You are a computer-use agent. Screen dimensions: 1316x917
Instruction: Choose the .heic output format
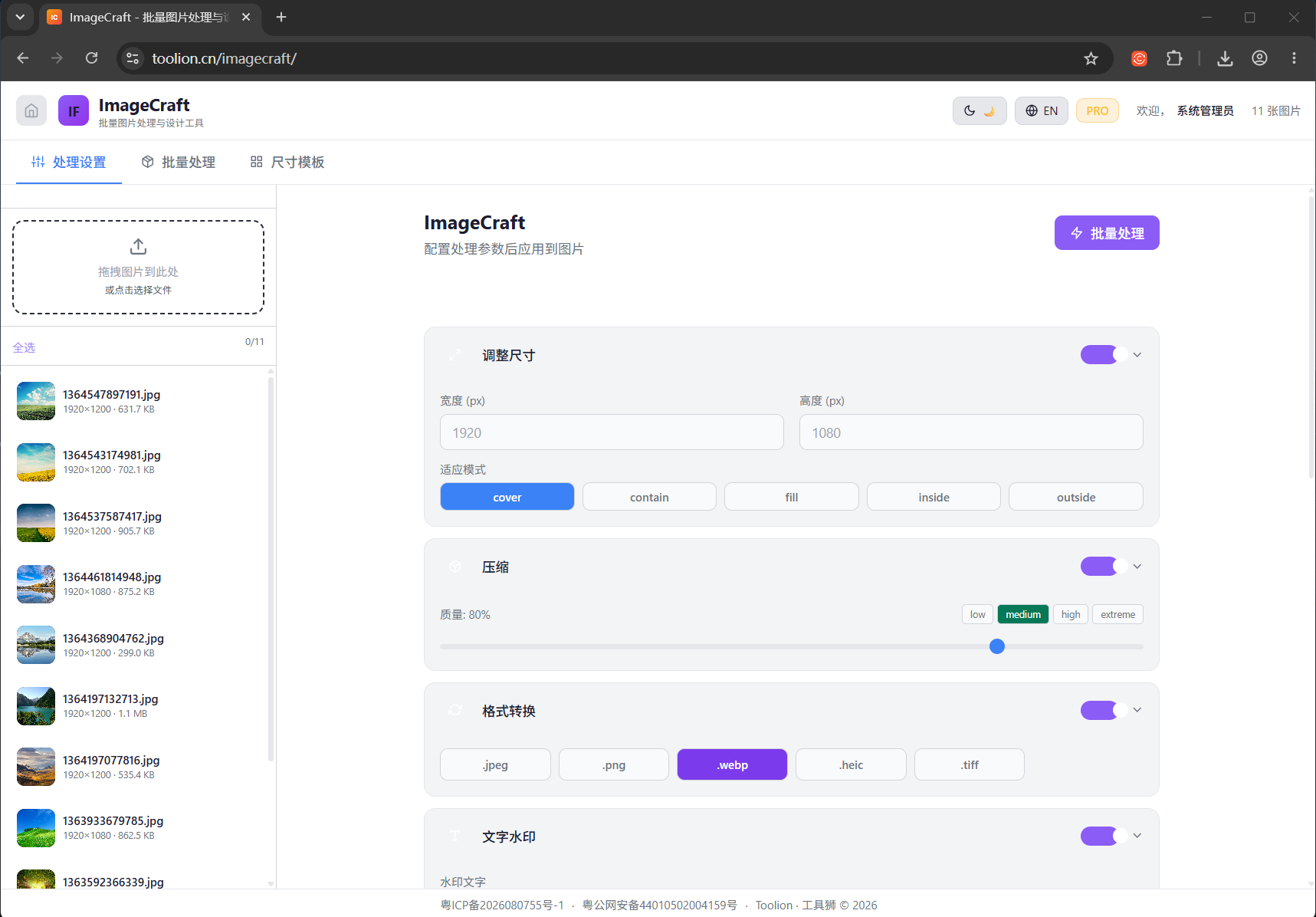pyautogui.click(x=851, y=764)
